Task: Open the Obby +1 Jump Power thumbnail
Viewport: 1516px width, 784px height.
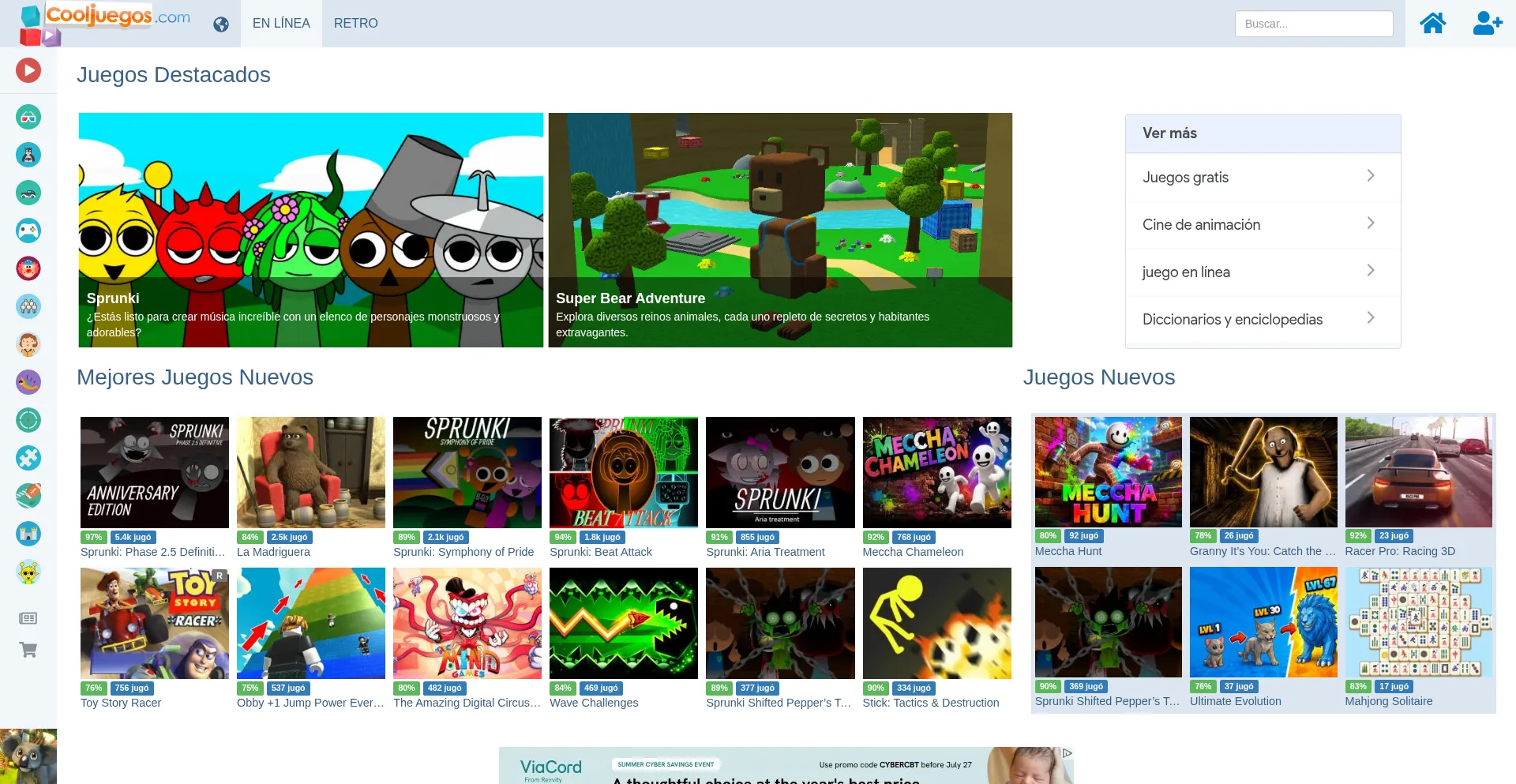Action: (311, 623)
